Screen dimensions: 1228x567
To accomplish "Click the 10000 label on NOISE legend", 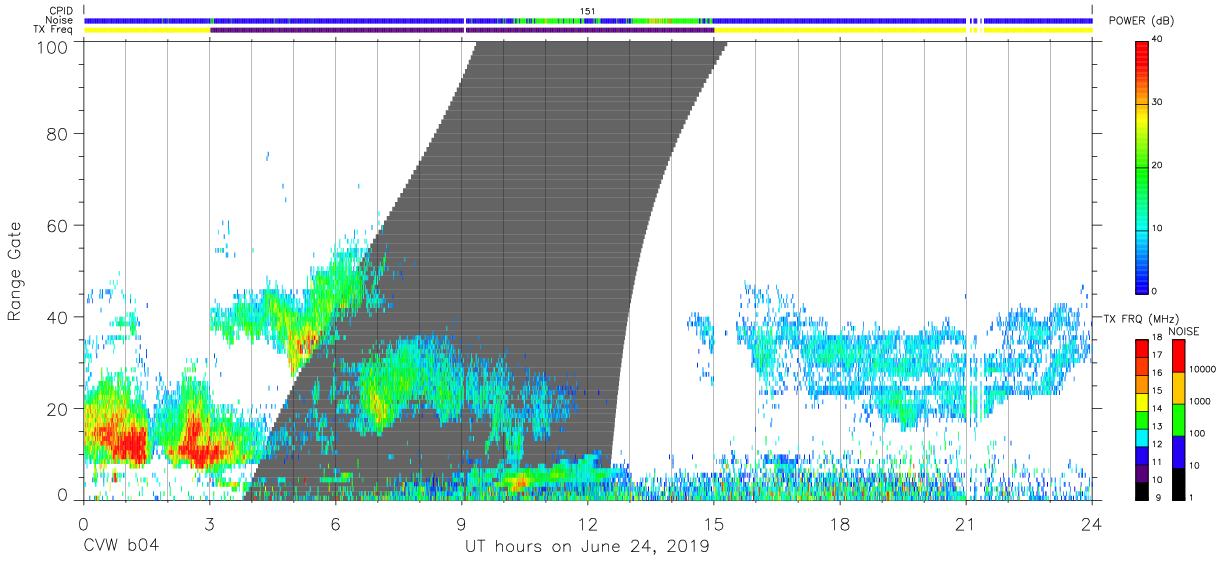I will coord(1202,370).
